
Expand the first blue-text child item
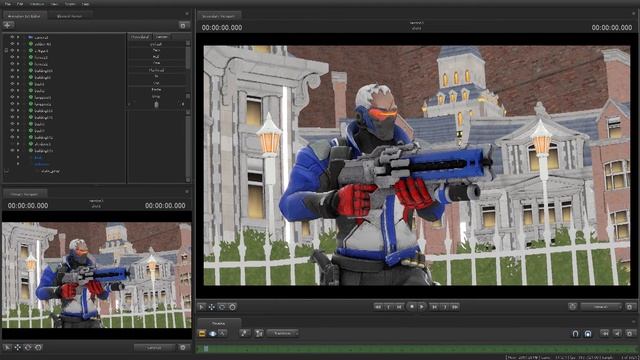(18, 158)
